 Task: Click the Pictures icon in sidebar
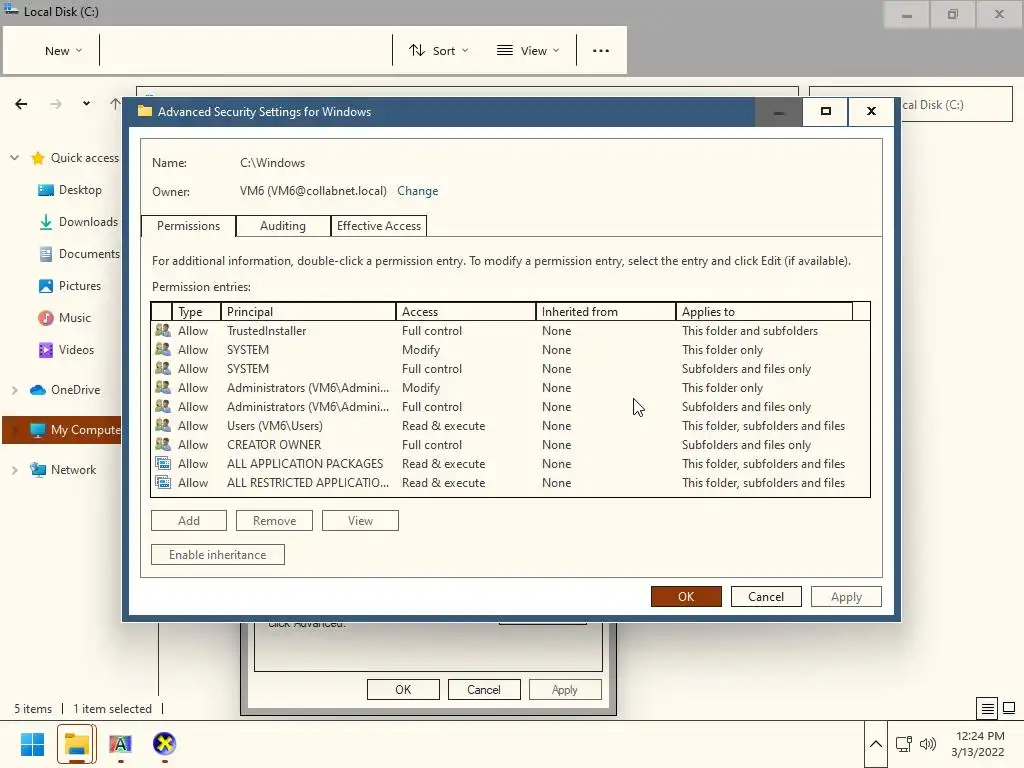click(46, 286)
